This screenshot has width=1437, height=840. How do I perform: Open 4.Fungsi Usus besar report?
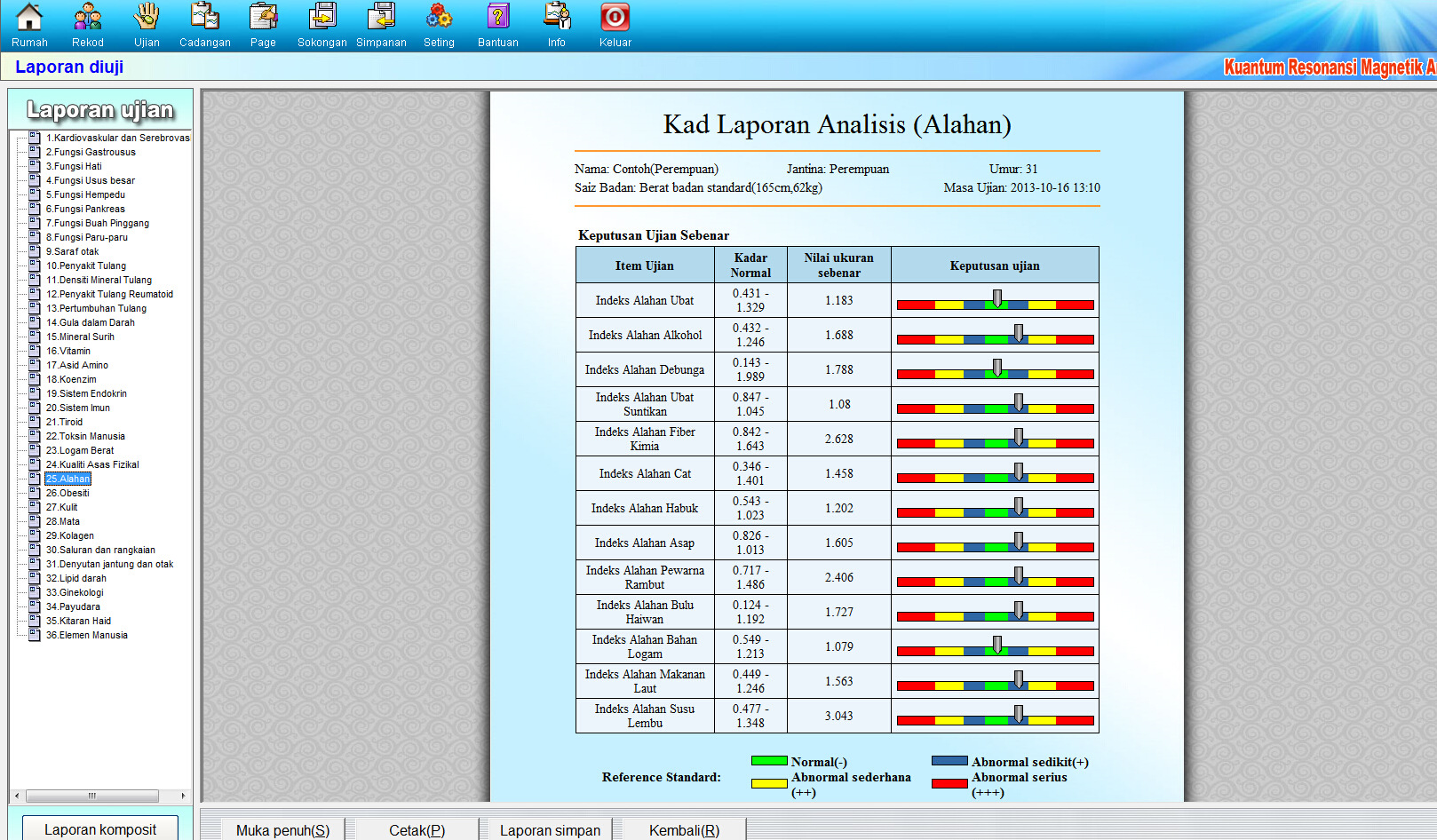coord(91,180)
